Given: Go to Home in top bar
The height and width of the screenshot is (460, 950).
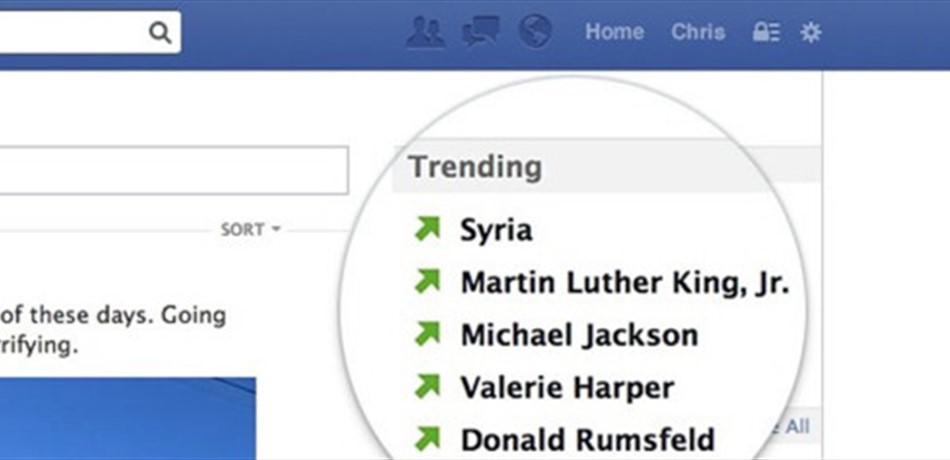Looking at the screenshot, I should [x=614, y=32].
